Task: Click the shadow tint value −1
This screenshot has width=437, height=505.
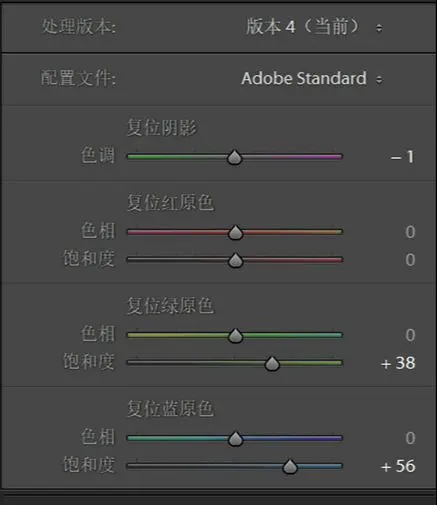Action: tap(402, 157)
